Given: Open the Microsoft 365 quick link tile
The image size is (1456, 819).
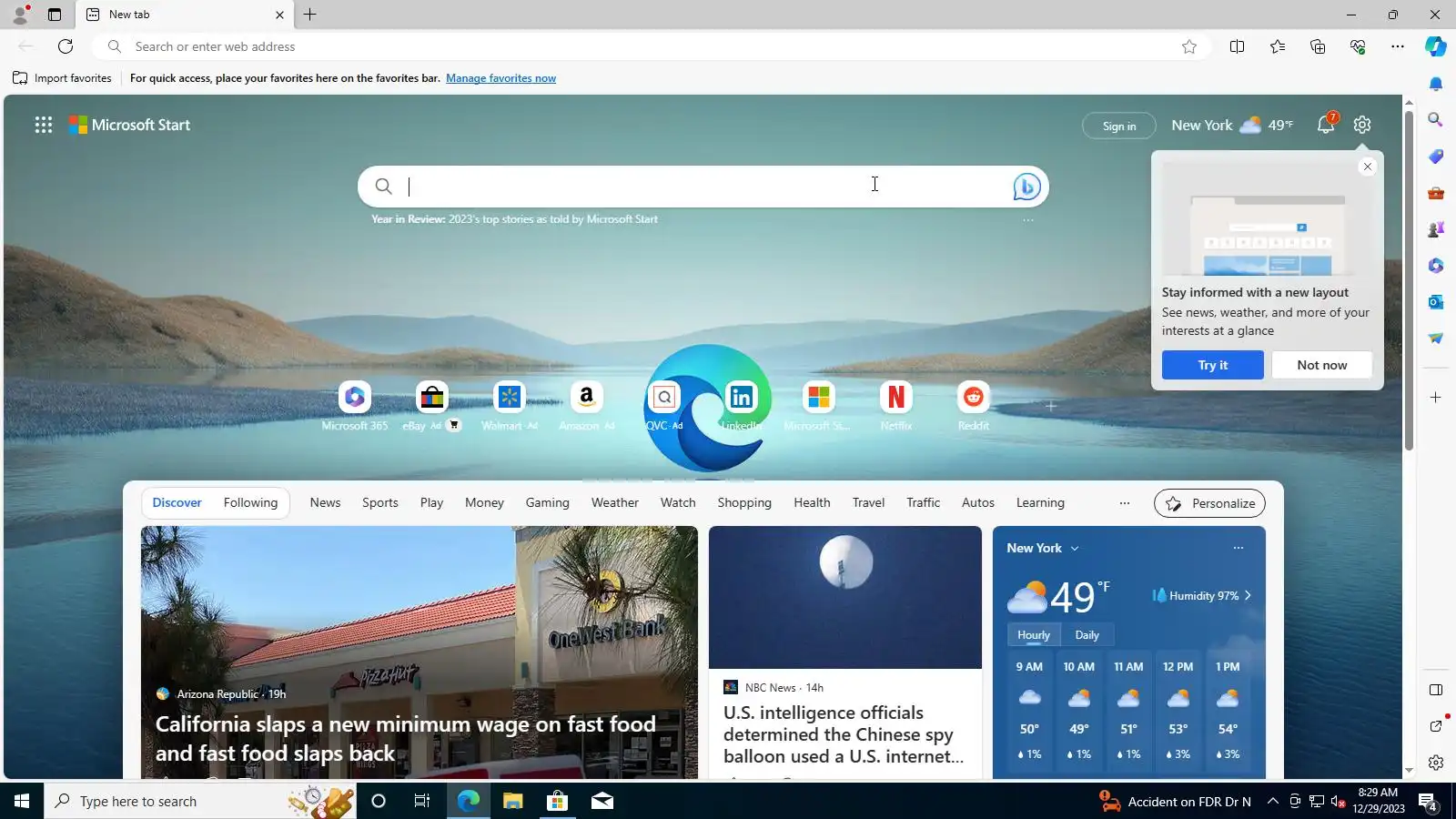Looking at the screenshot, I should [355, 406].
